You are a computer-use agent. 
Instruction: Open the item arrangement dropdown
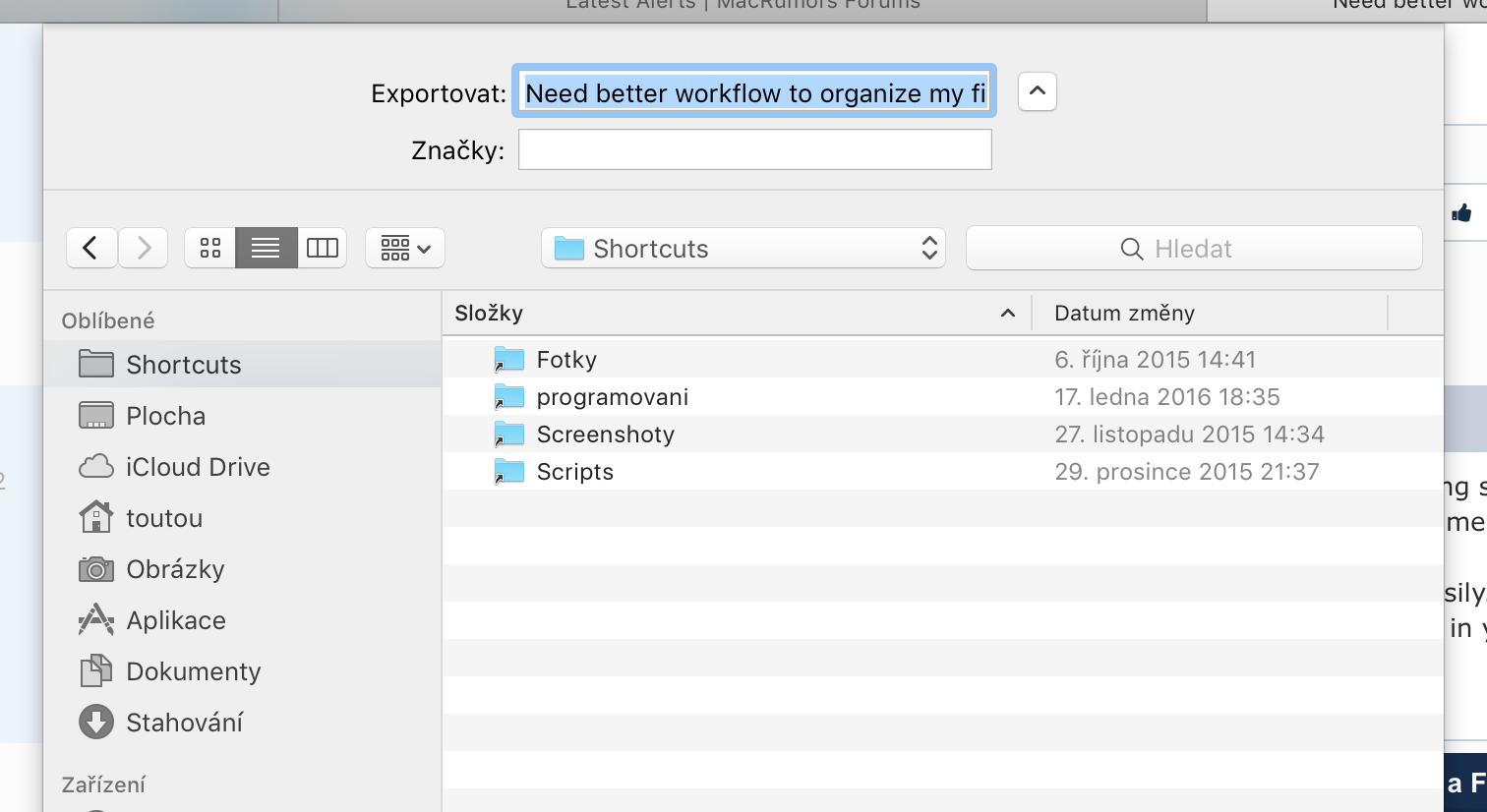point(405,248)
